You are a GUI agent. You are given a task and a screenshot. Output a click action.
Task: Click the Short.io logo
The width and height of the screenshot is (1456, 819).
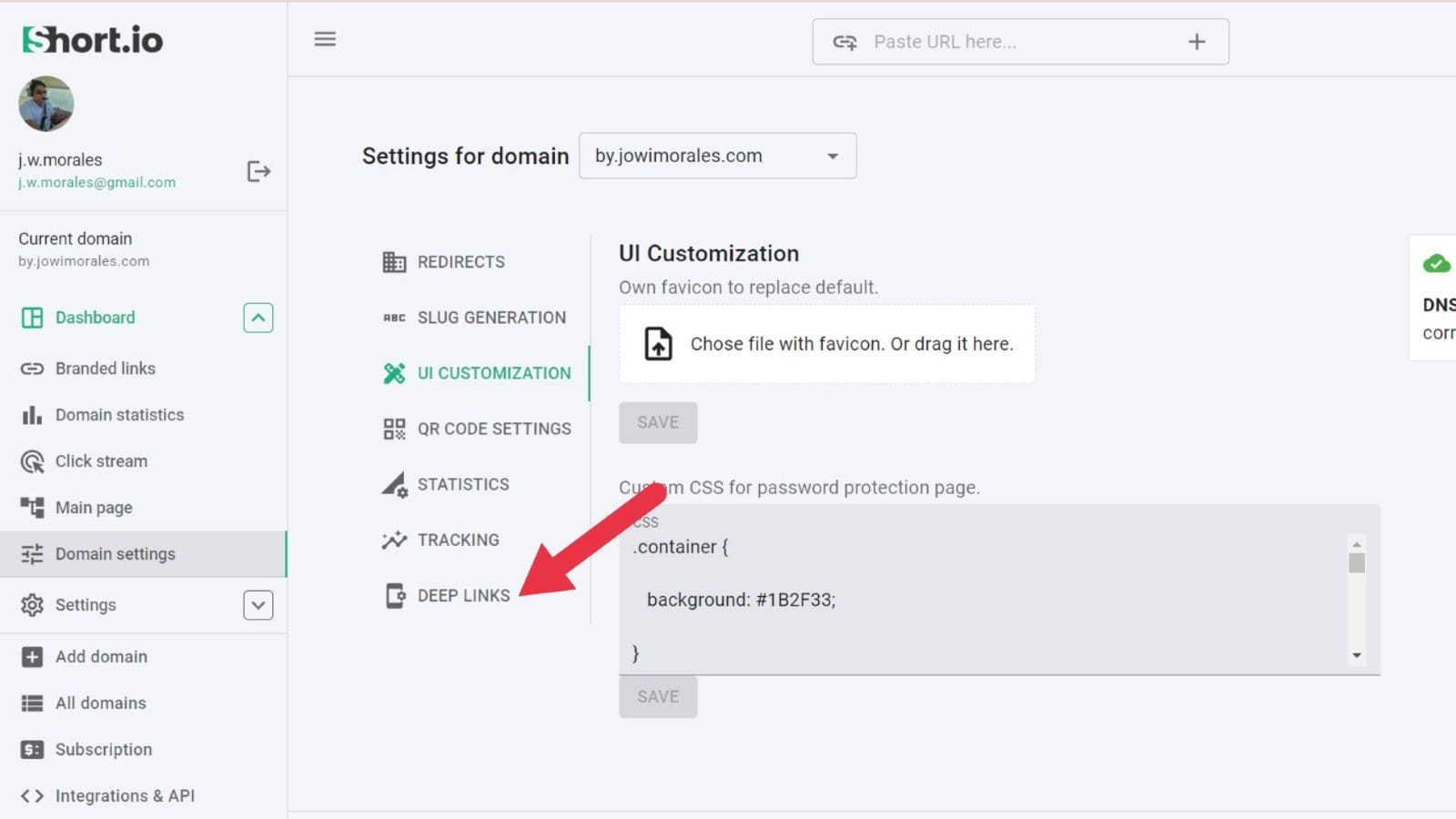coord(93,40)
